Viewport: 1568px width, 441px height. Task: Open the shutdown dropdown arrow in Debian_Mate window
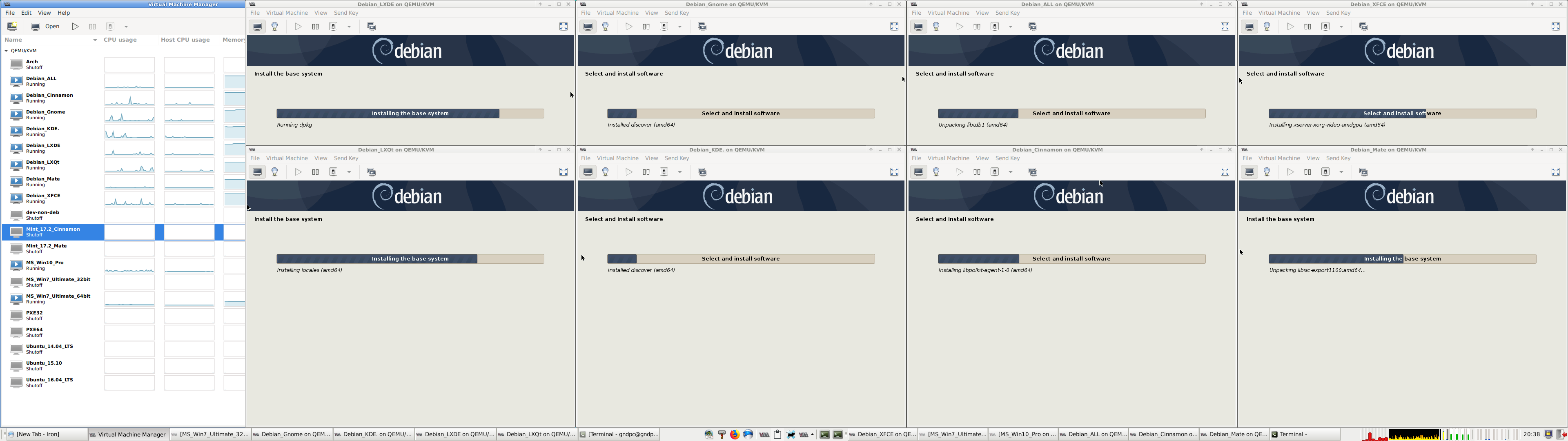1341,172
